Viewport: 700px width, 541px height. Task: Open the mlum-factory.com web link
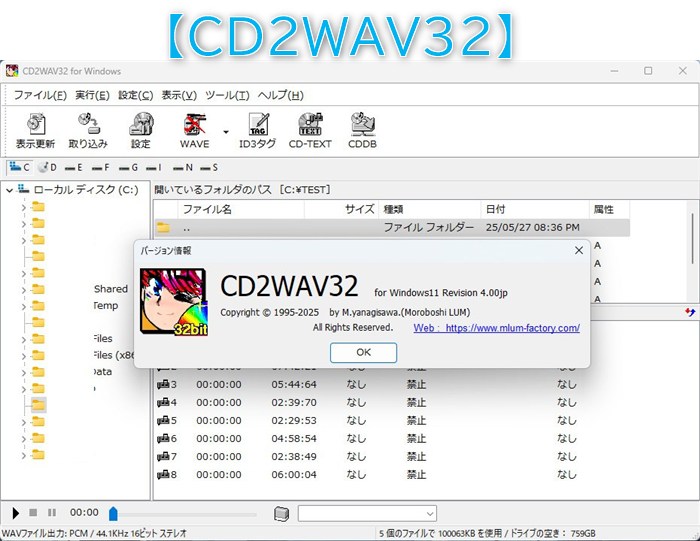496,328
